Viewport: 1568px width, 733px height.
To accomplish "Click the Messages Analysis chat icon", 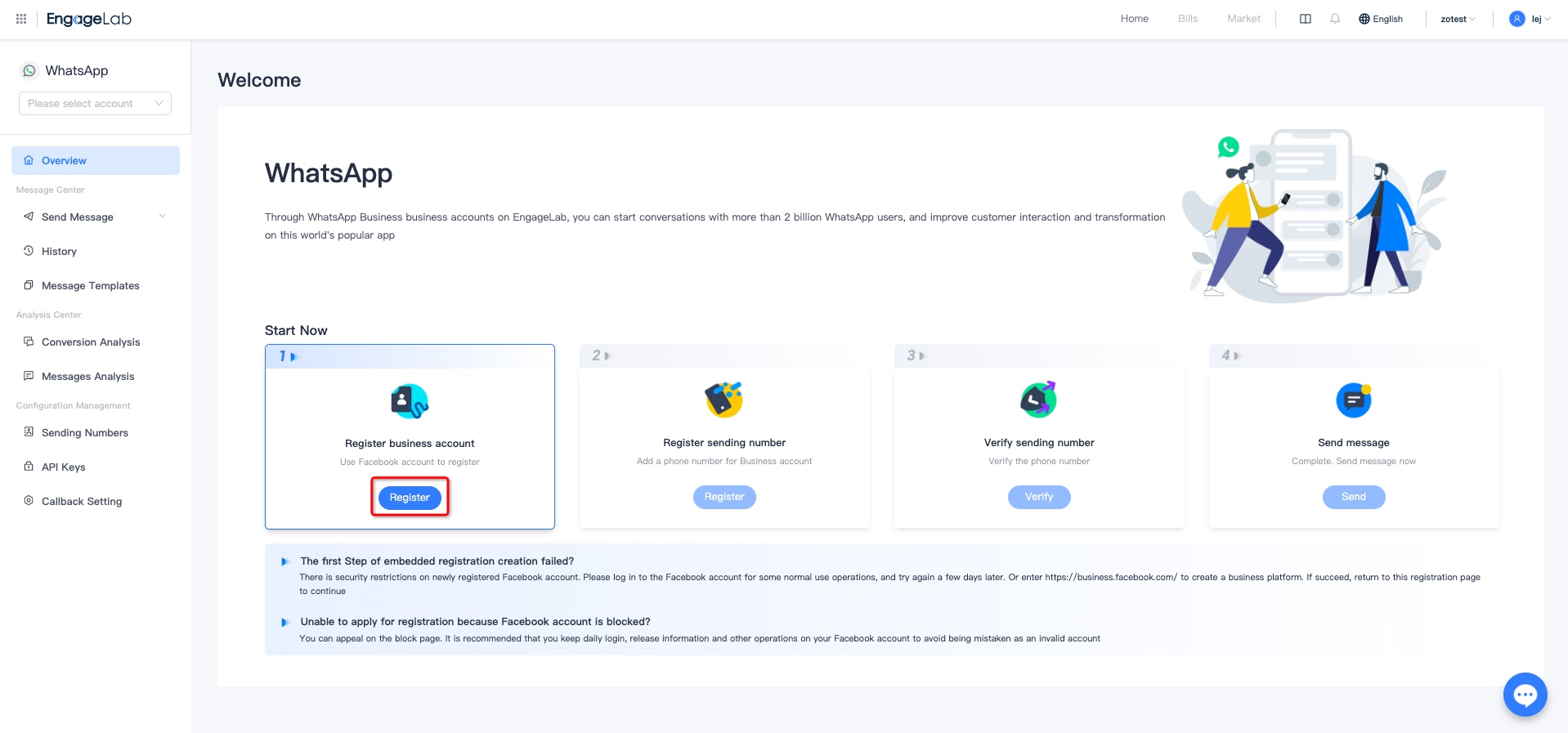I will coord(29,376).
